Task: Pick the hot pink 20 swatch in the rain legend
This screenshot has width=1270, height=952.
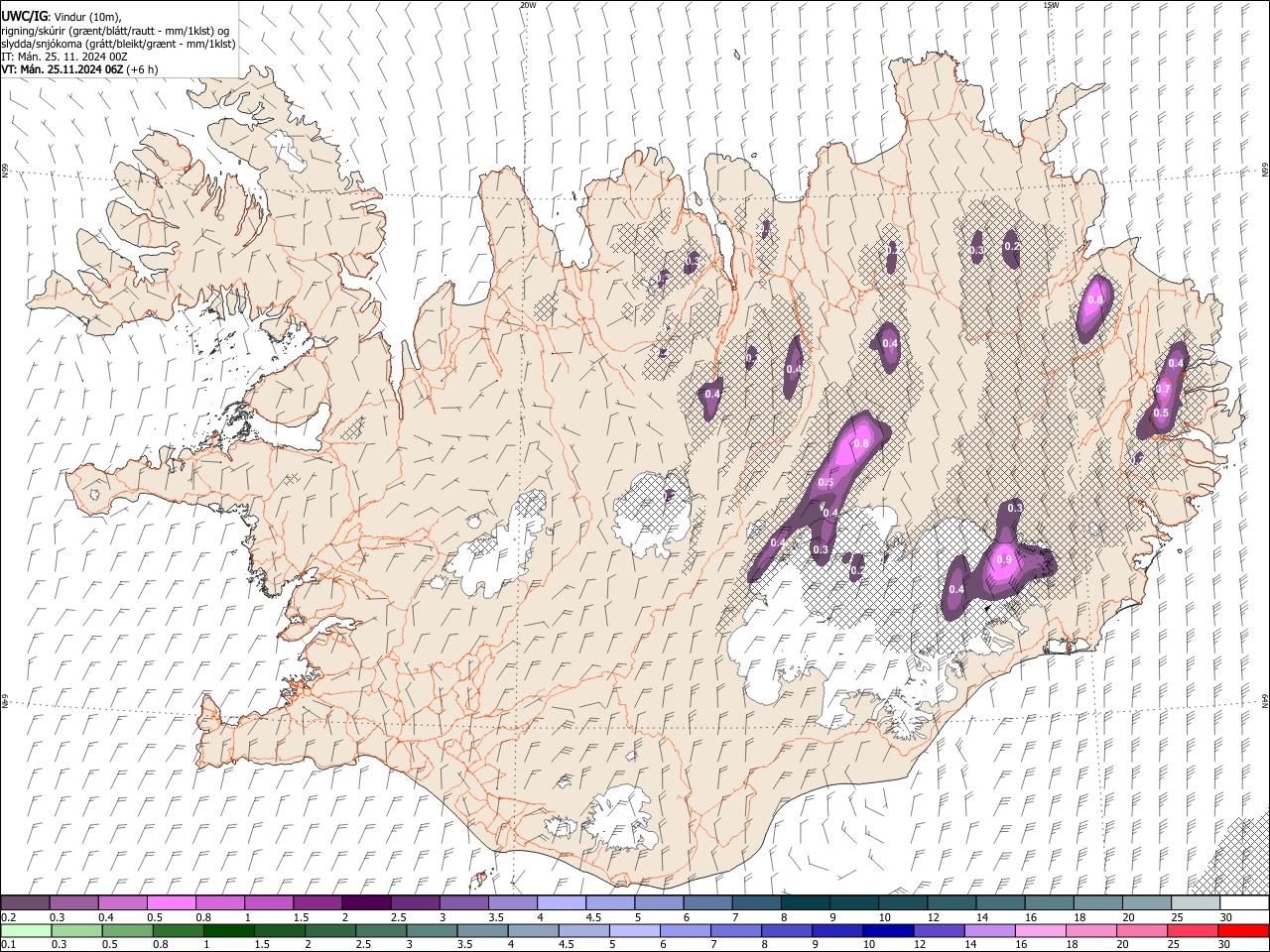Action: tap(1141, 930)
